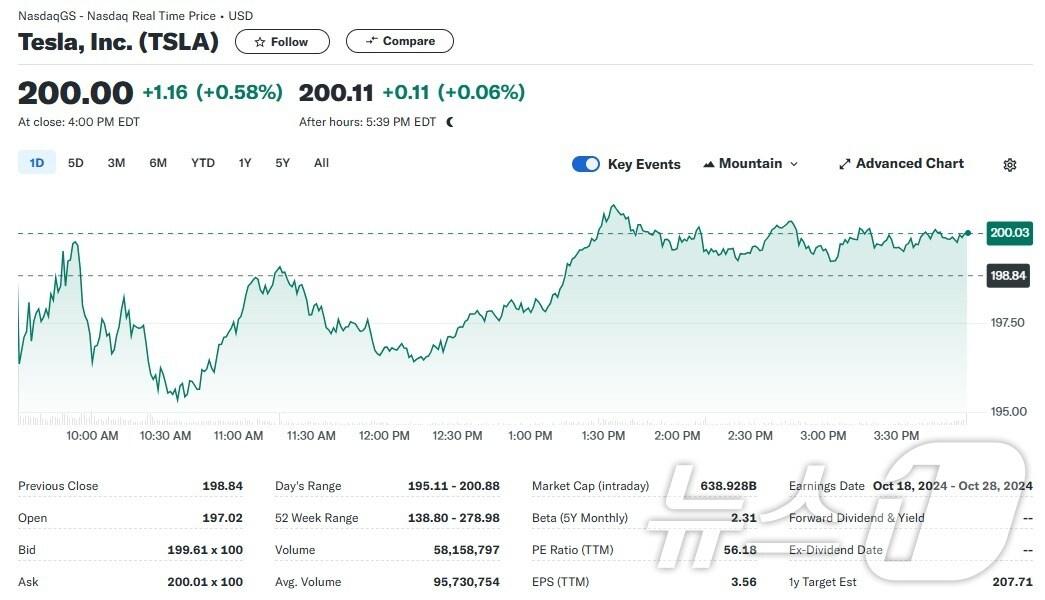This screenshot has width=1045, height=600.
Task: Switch chart to 1Y range
Action: click(x=245, y=163)
